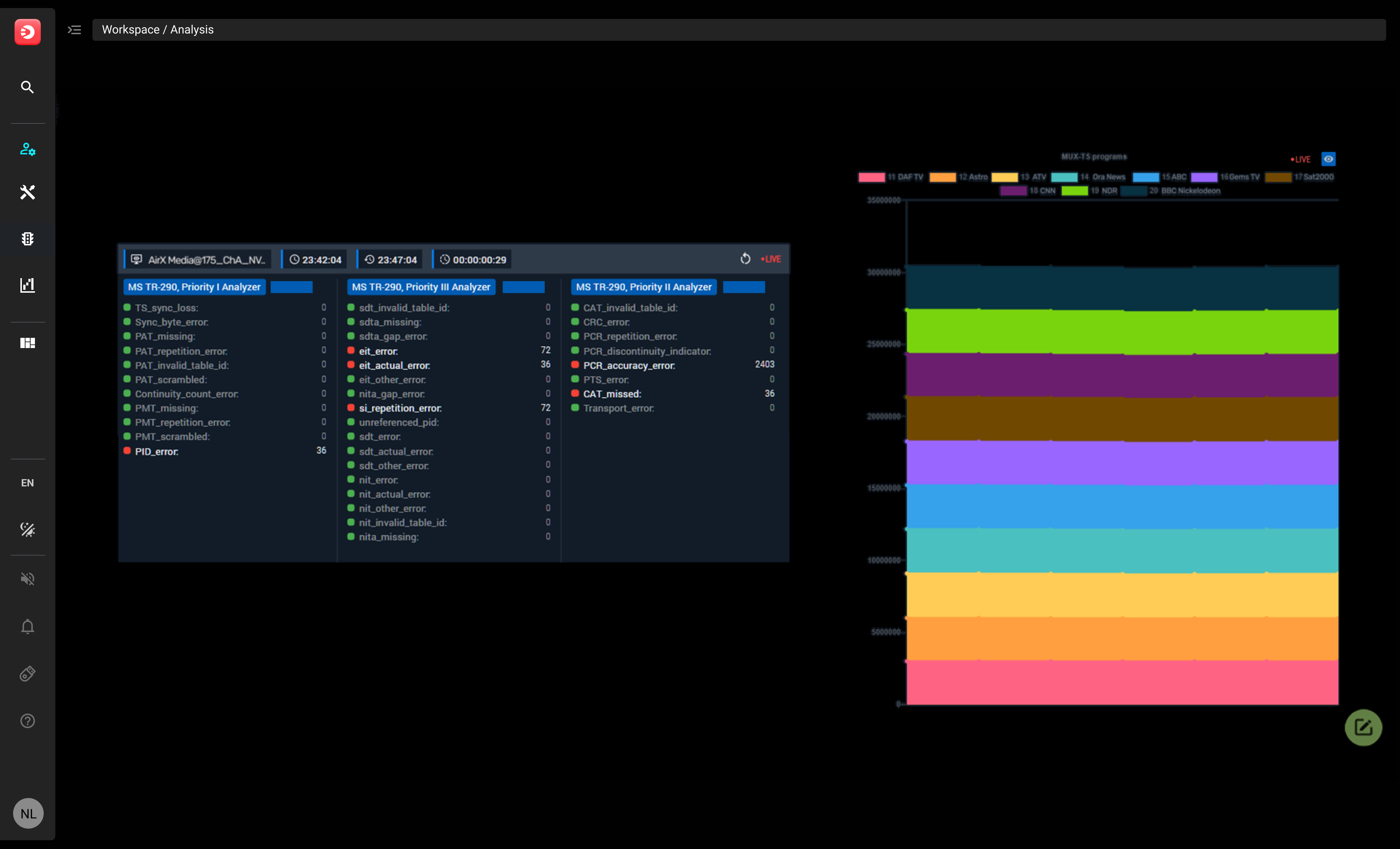
Task: Select MS TR-290, Priority III Analyzer tab
Action: 420,287
